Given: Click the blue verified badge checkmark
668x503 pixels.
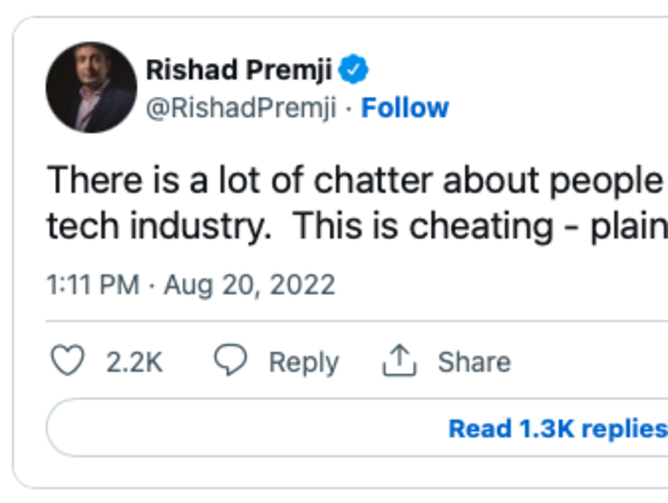Looking at the screenshot, I should [353, 69].
